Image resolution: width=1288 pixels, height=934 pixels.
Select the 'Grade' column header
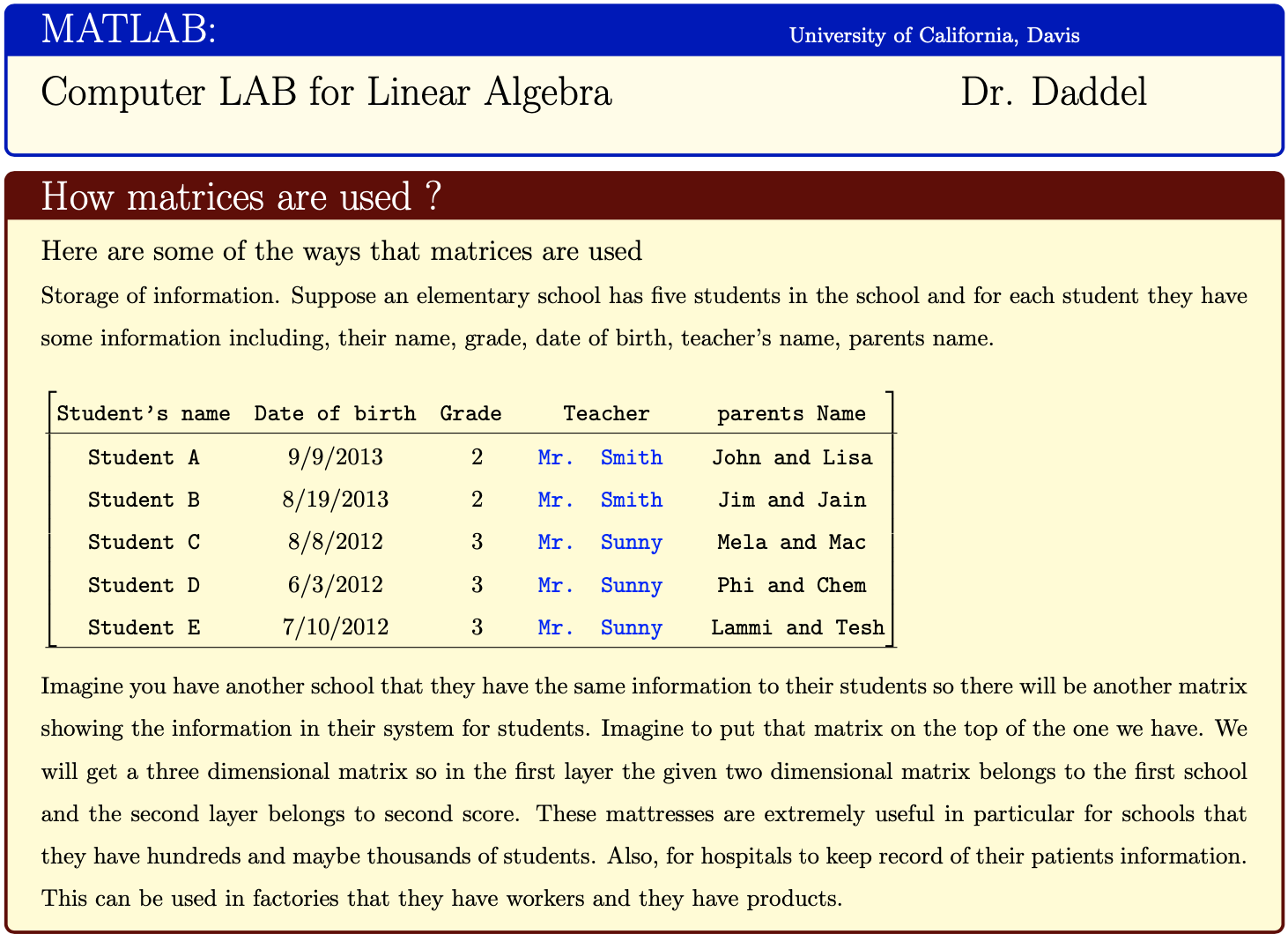pos(470,413)
